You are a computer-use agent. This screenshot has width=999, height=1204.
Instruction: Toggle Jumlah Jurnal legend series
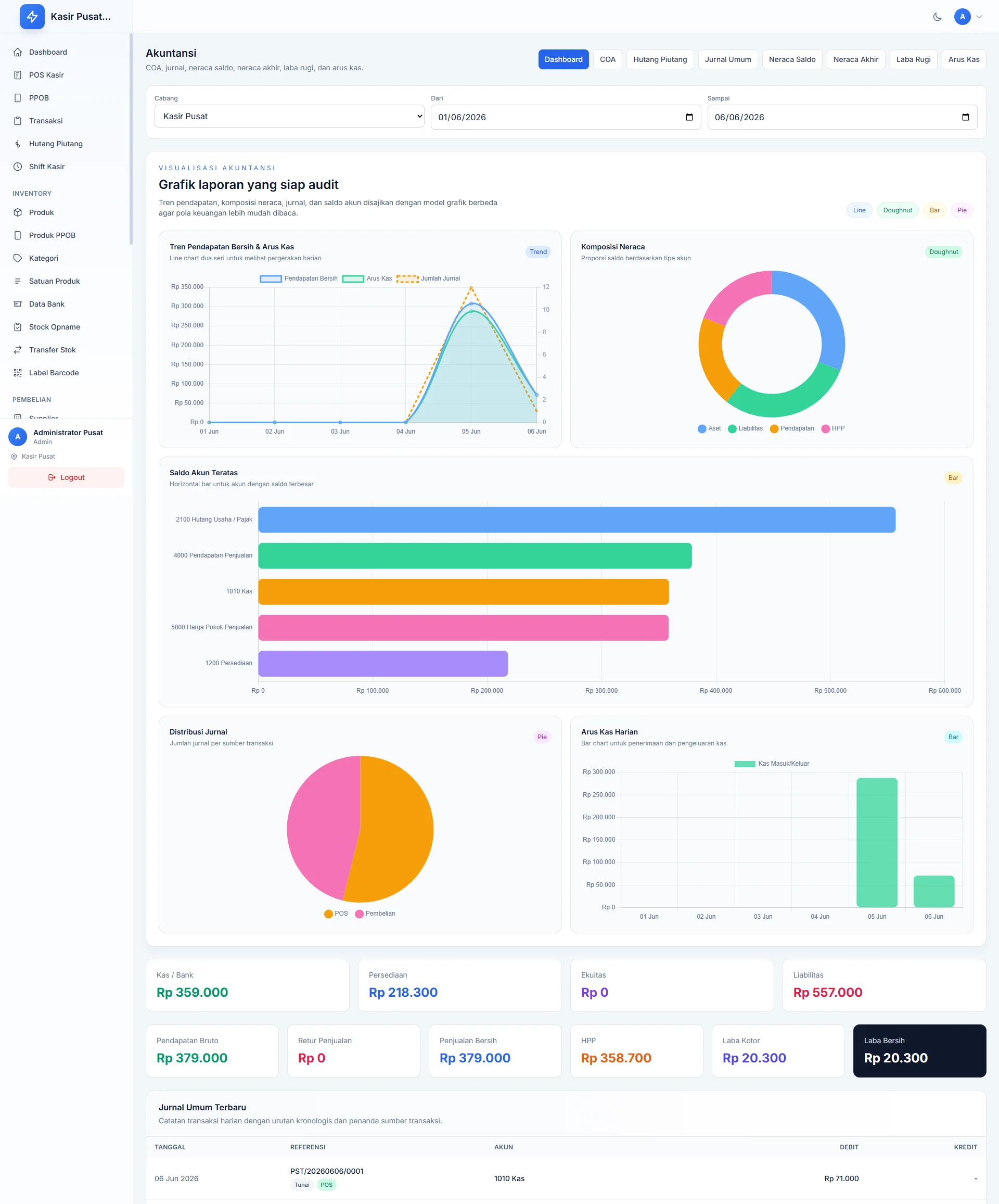click(428, 278)
